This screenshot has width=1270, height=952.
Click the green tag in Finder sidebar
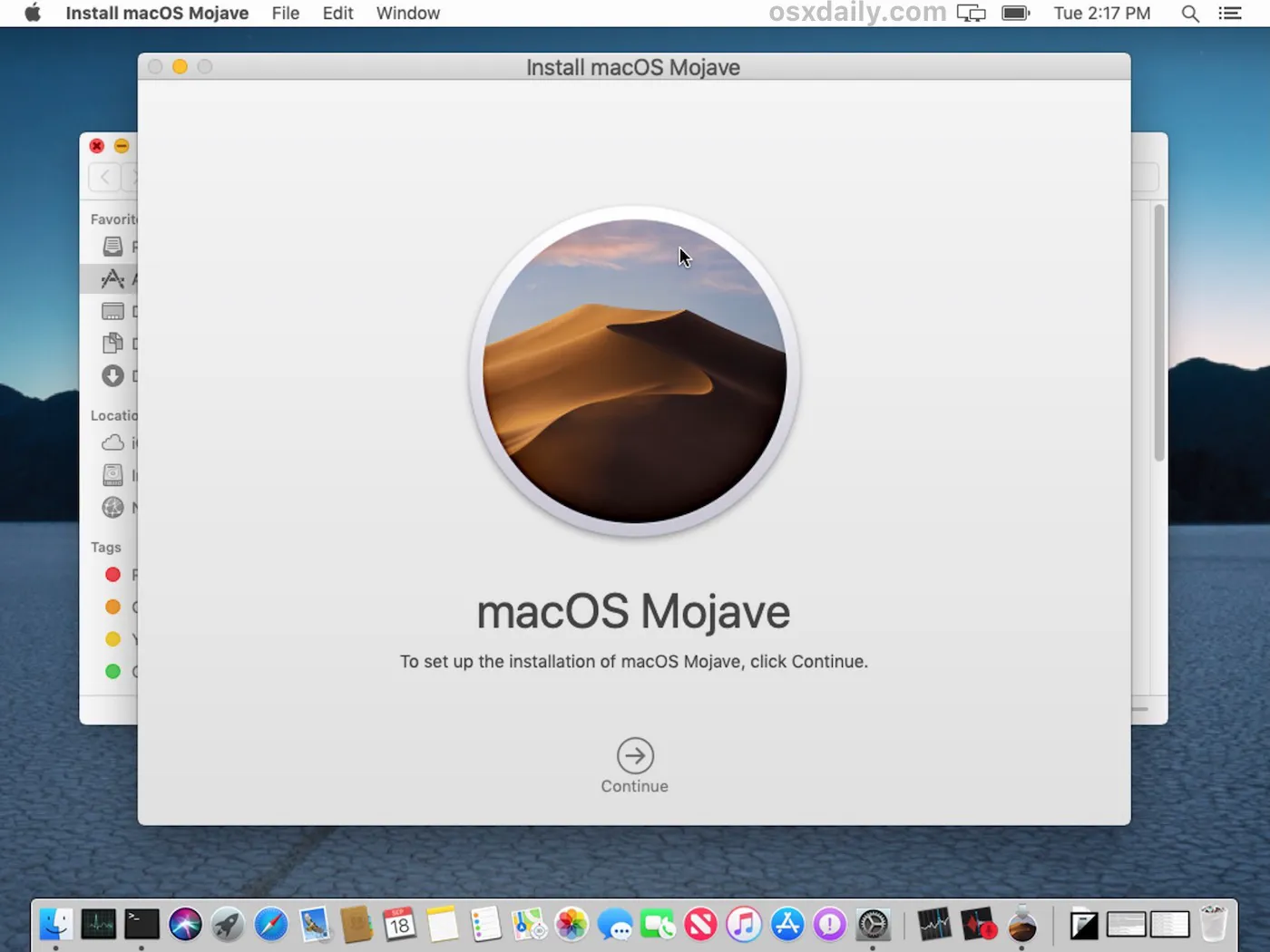[113, 672]
